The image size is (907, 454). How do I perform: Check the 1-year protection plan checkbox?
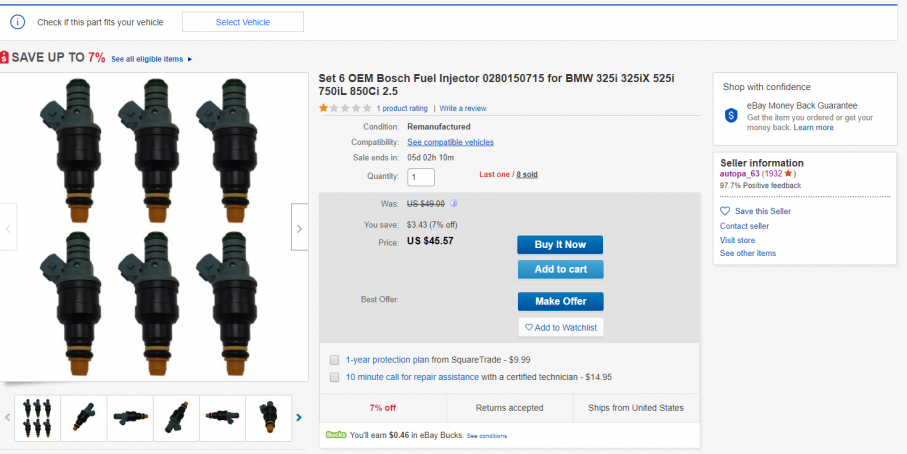334,360
